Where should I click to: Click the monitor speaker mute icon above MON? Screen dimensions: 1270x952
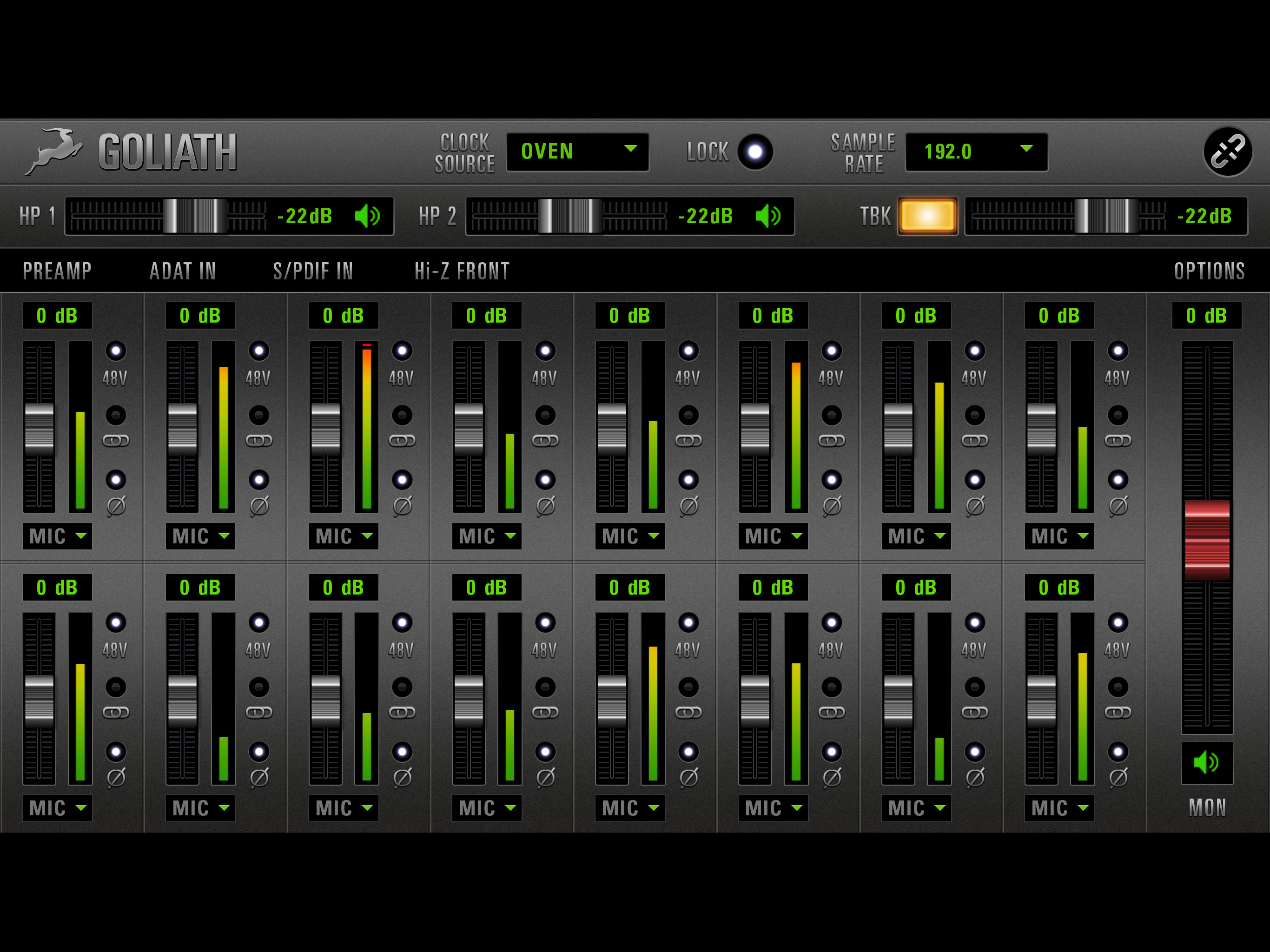pos(1206,762)
